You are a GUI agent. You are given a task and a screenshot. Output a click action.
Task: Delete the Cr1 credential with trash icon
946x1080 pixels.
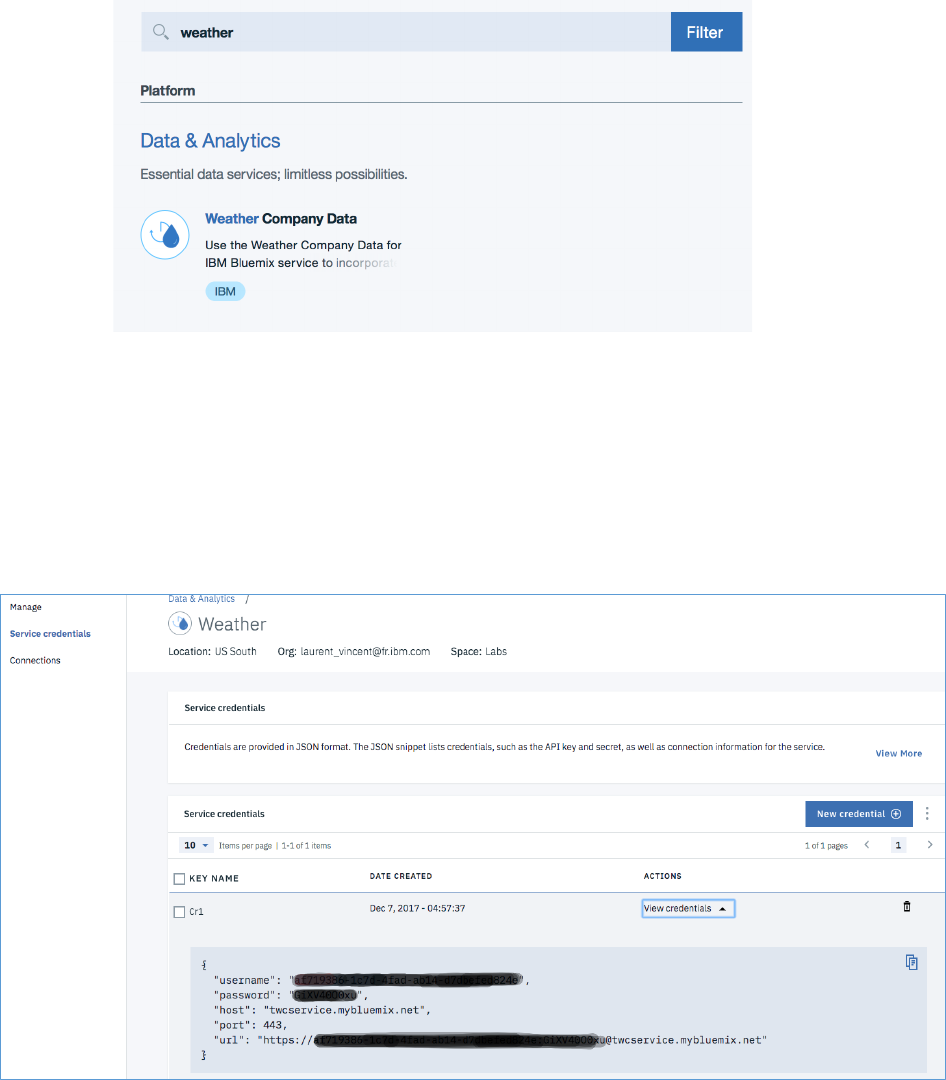pos(907,906)
